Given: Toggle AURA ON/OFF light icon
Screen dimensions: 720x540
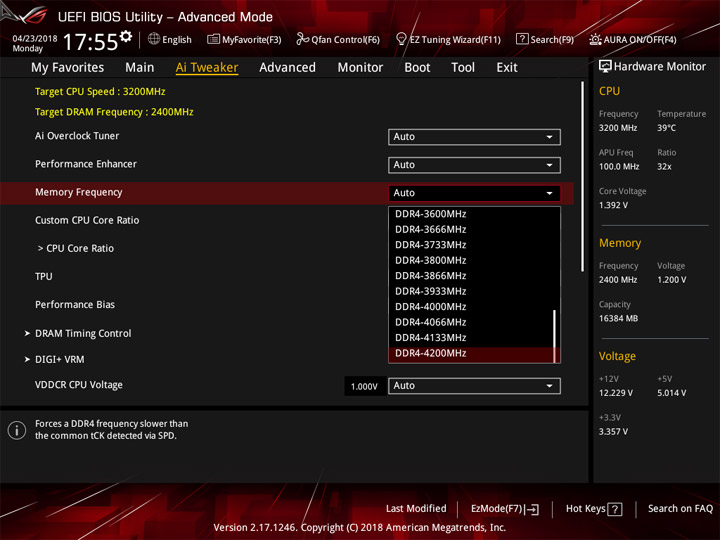Looking at the screenshot, I should pos(595,39).
